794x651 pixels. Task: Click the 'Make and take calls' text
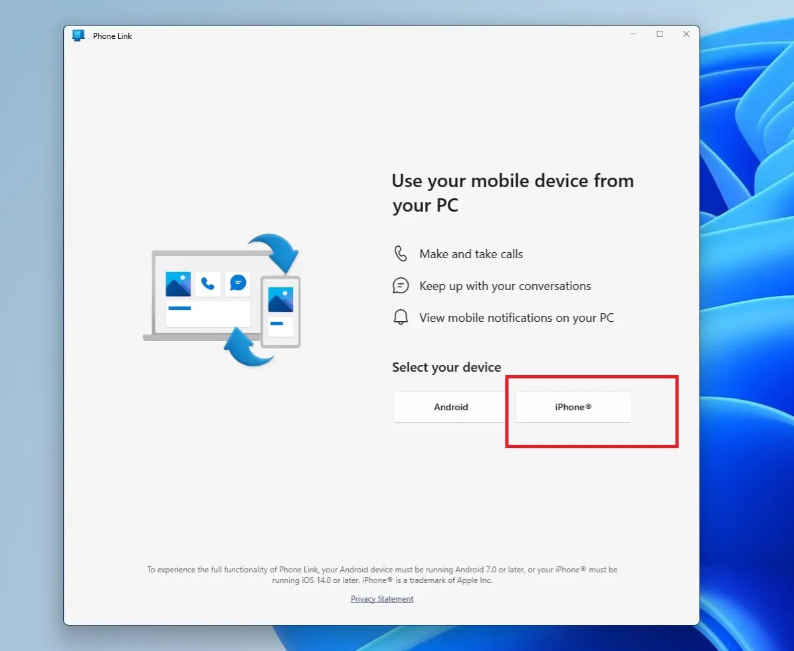click(471, 254)
